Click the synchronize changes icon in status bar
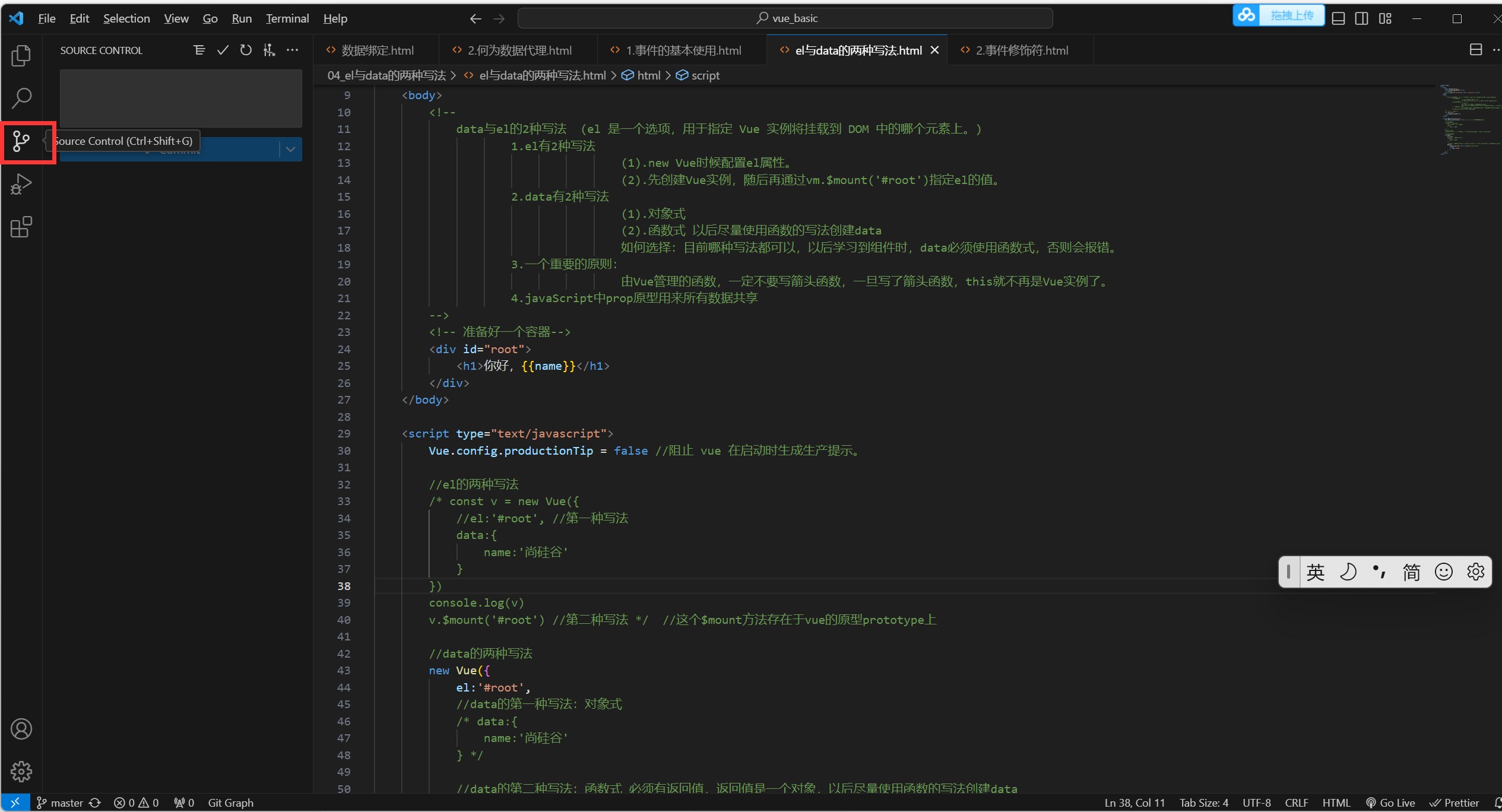Screen dimensions: 1502x812 95,803
